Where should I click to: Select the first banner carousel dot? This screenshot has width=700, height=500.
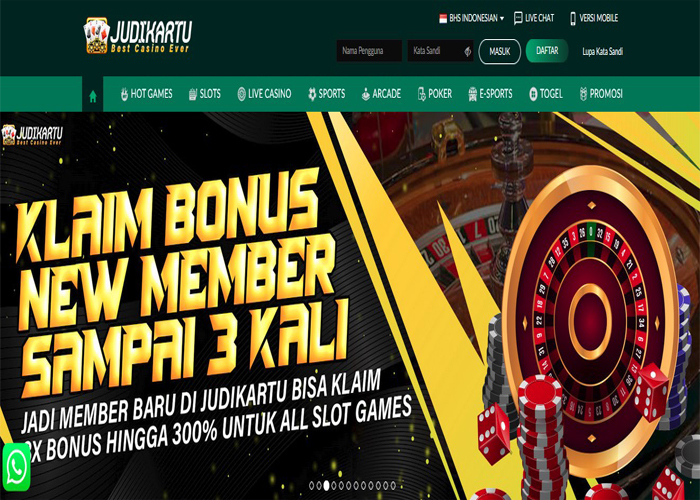pos(312,485)
